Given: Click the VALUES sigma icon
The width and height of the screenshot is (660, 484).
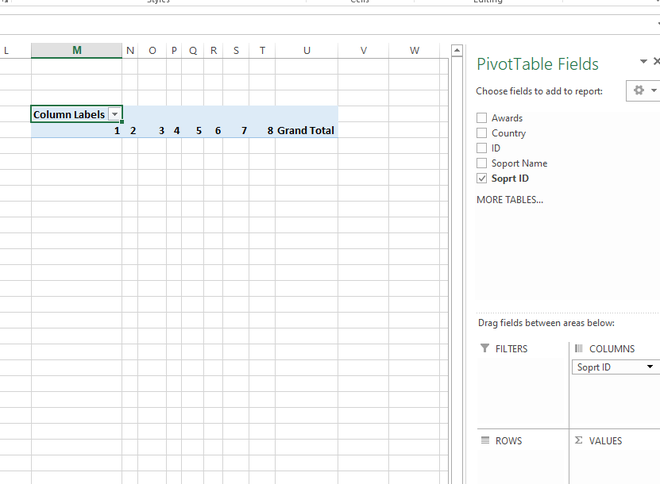Looking at the screenshot, I should (579, 440).
